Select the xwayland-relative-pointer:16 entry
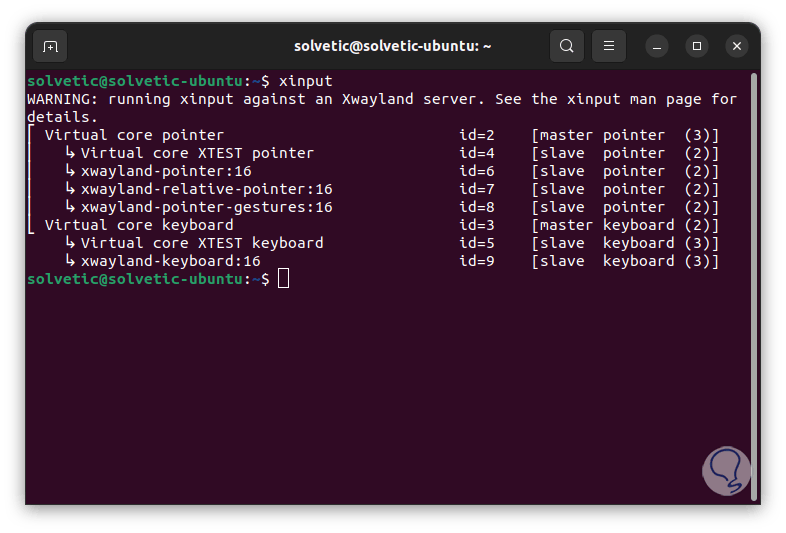Viewport: 786px width, 533px height. [x=206, y=189]
